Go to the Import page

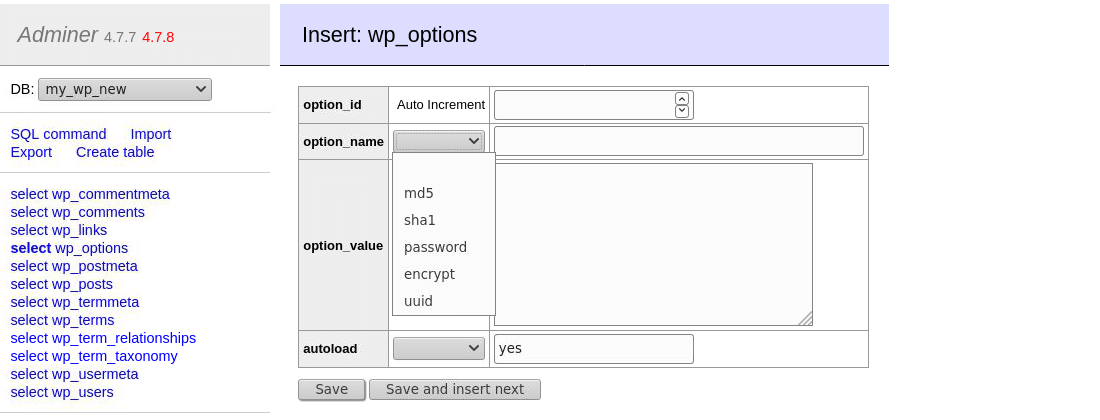(x=150, y=134)
